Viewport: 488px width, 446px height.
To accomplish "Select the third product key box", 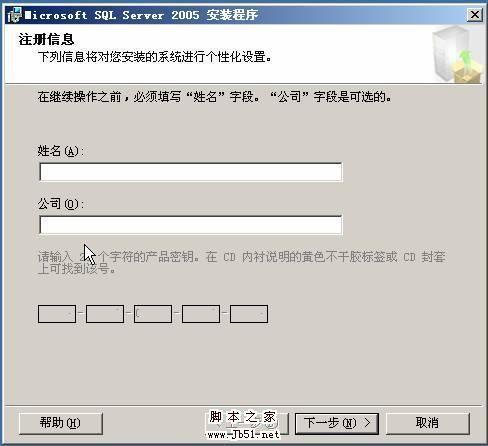I will 153,314.
